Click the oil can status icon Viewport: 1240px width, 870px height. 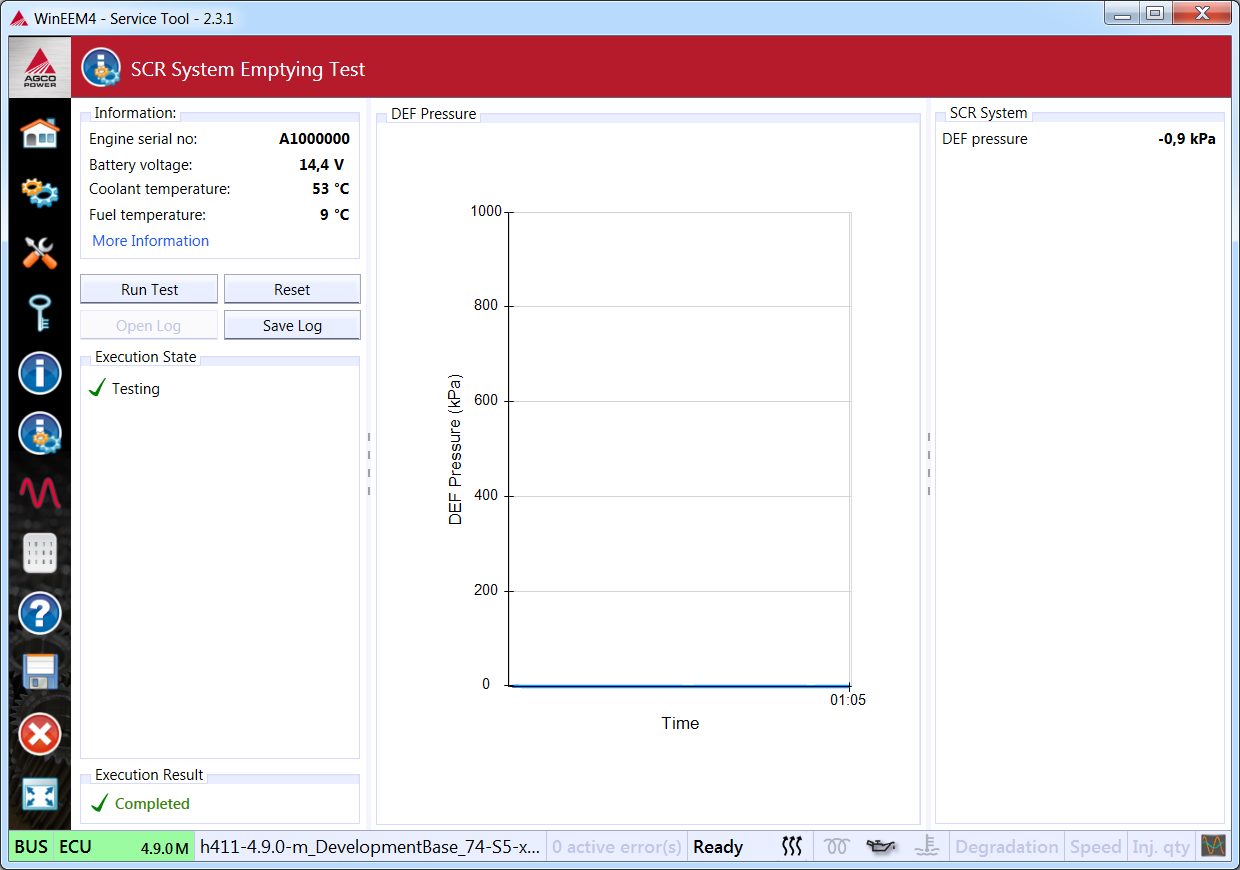(x=880, y=847)
